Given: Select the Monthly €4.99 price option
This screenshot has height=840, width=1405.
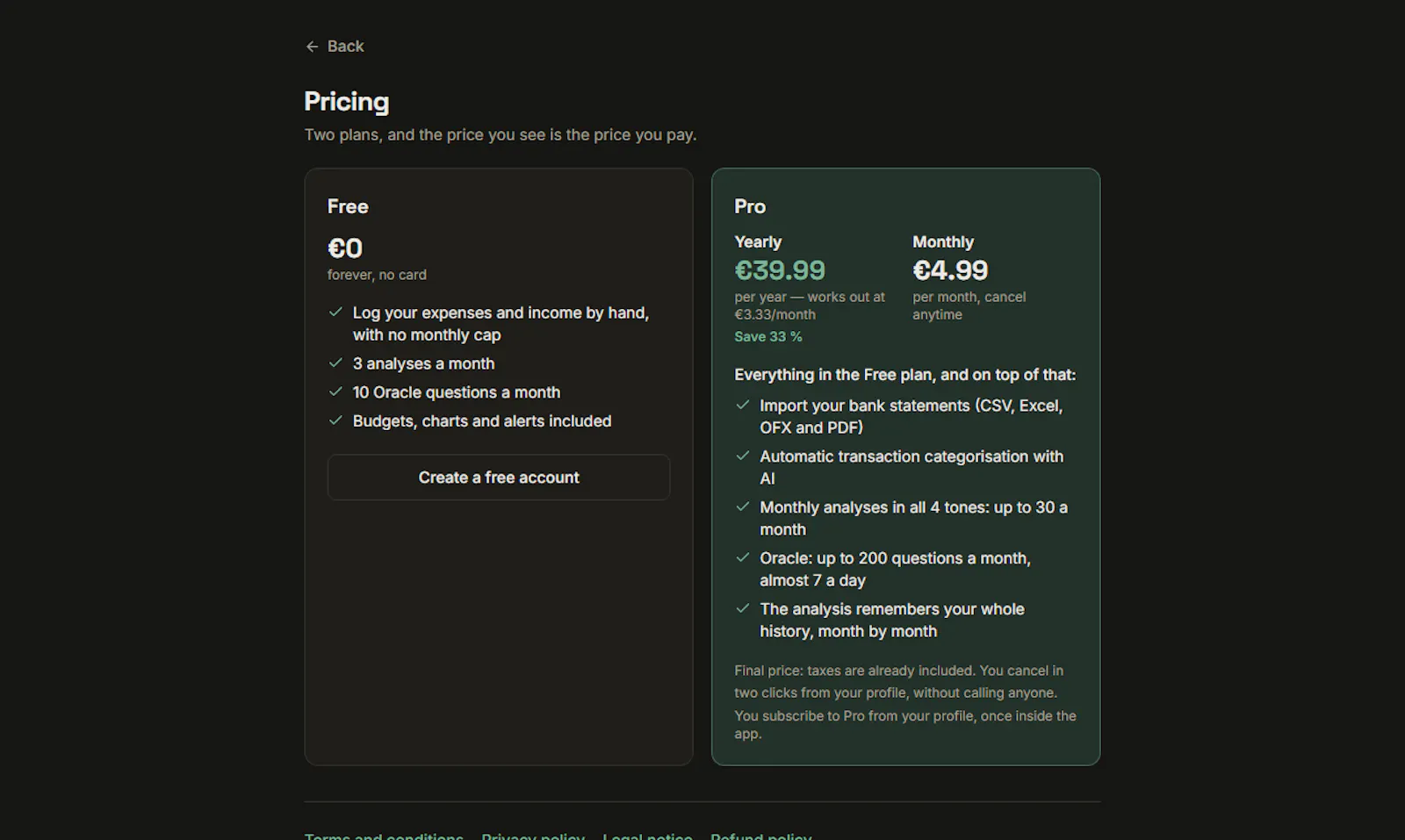Looking at the screenshot, I should 950,270.
